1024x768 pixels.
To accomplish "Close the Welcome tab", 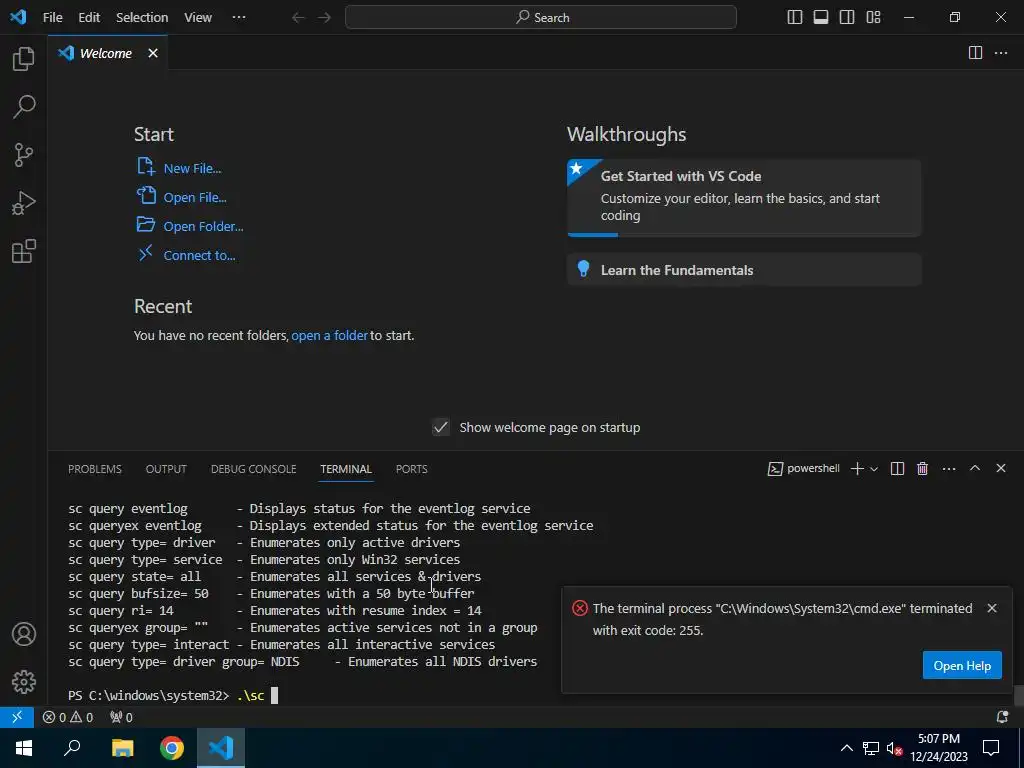I will pos(153,53).
